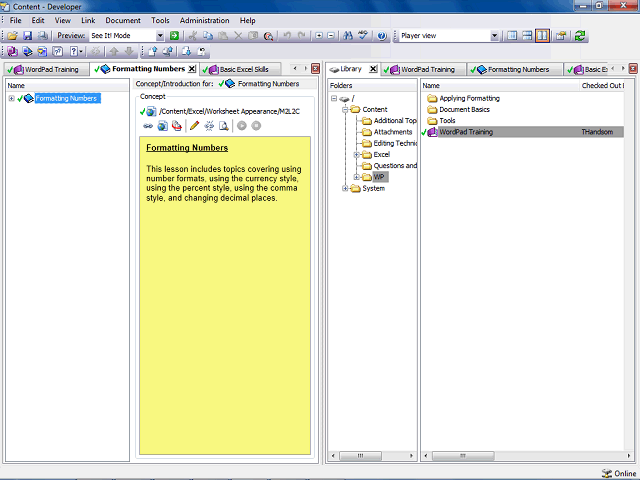Click the Cut scissors icon
The height and width of the screenshot is (480, 640).
click(192, 36)
